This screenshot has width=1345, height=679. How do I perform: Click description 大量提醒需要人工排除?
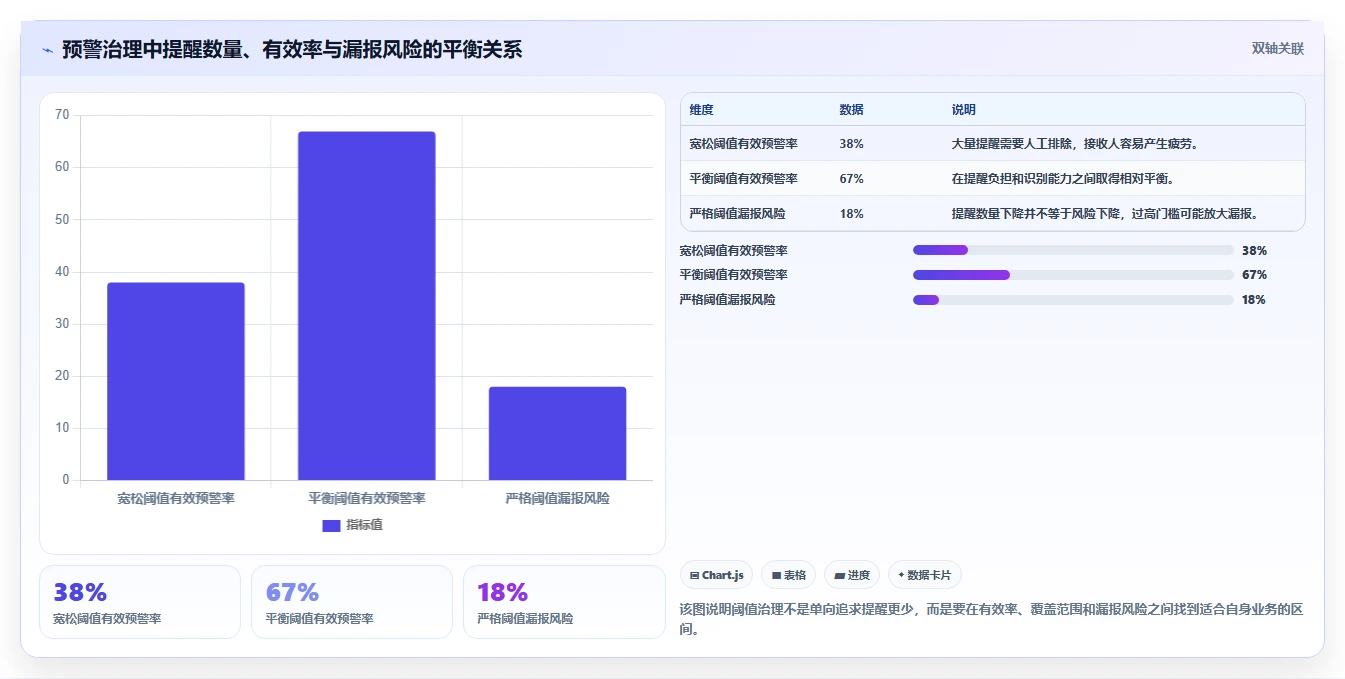[1075, 144]
